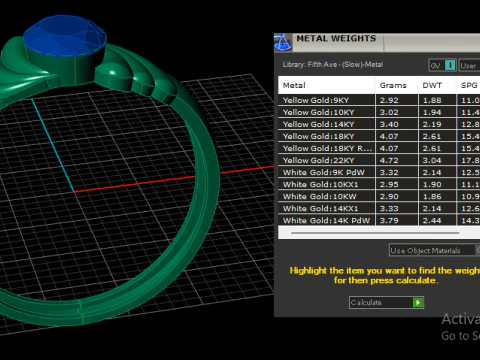The width and height of the screenshot is (480, 360).
Task: Click the 3.02 grams value
Action: click(x=389, y=112)
